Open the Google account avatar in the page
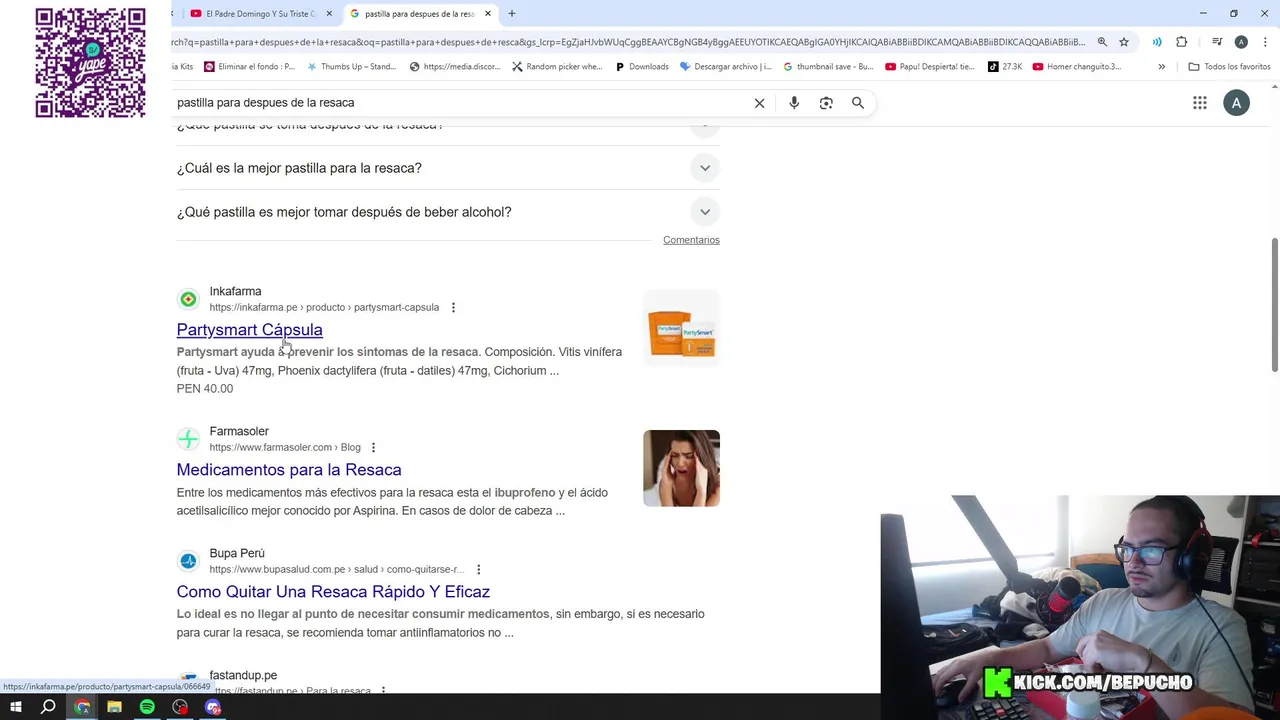Viewport: 1280px width, 720px height. (x=1236, y=103)
